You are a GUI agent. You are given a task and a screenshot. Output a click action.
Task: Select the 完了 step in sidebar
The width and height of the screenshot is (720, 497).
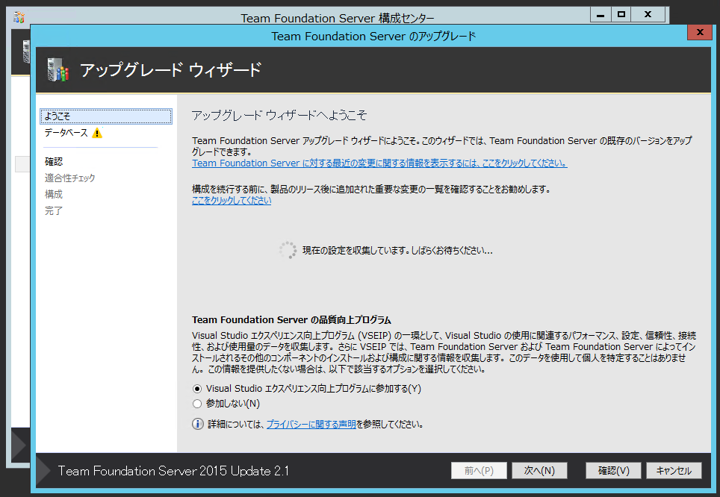(x=53, y=211)
